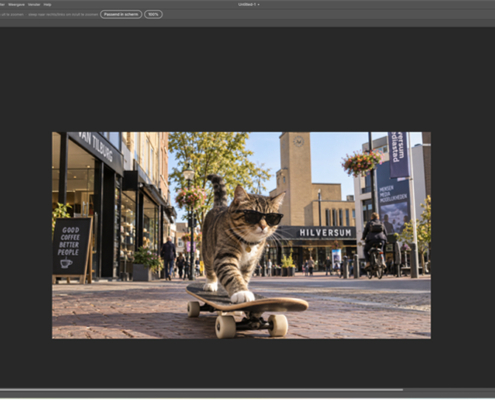
Task: Click the horizontal scrollbar at the bottom
Action: (x=201, y=390)
